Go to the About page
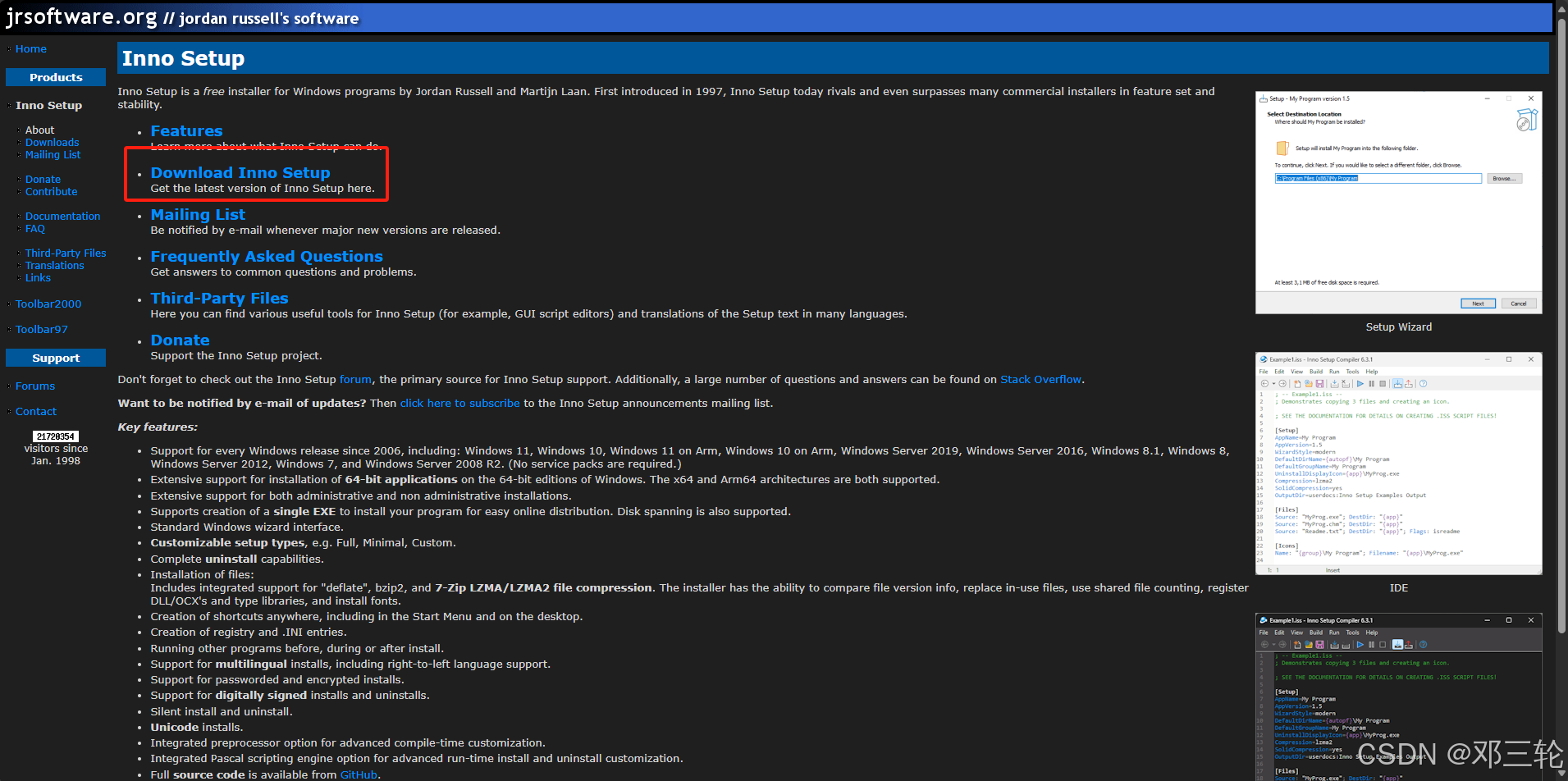 [x=39, y=130]
